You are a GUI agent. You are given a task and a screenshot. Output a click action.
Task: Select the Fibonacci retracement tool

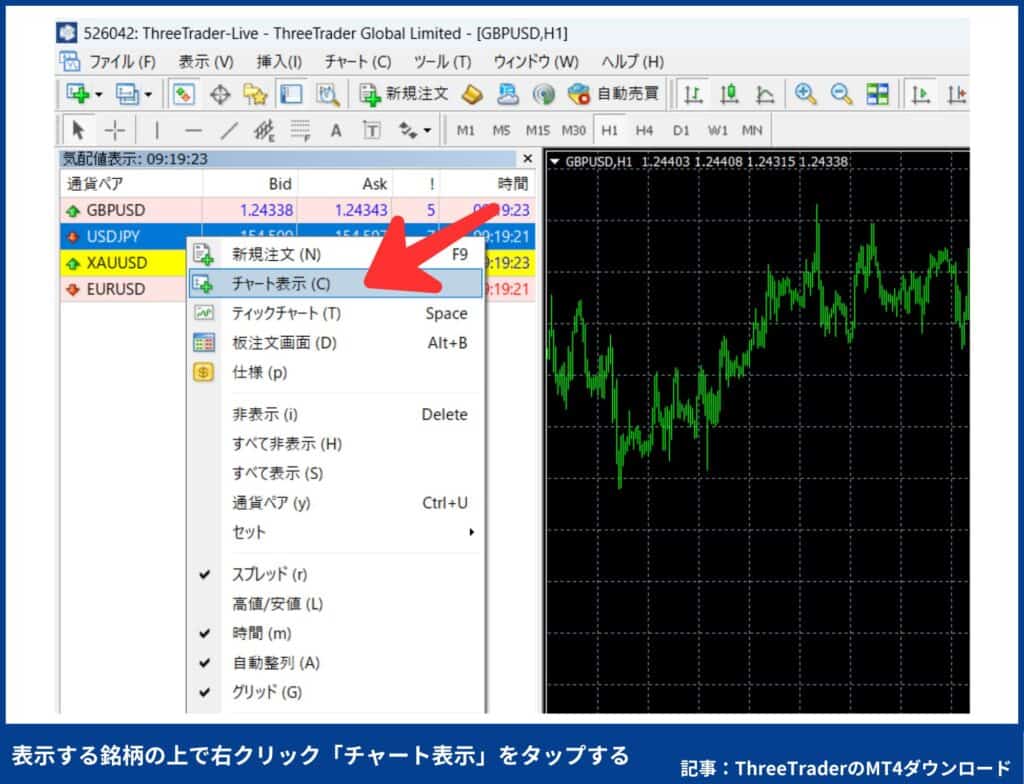pyautogui.click(x=300, y=131)
